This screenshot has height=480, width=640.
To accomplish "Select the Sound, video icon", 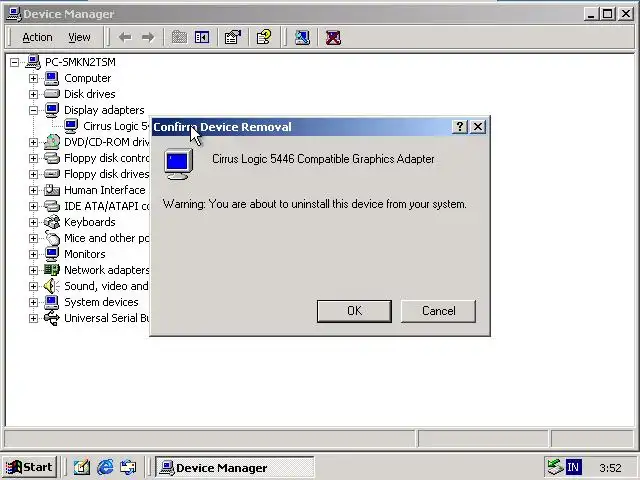I will [52, 286].
